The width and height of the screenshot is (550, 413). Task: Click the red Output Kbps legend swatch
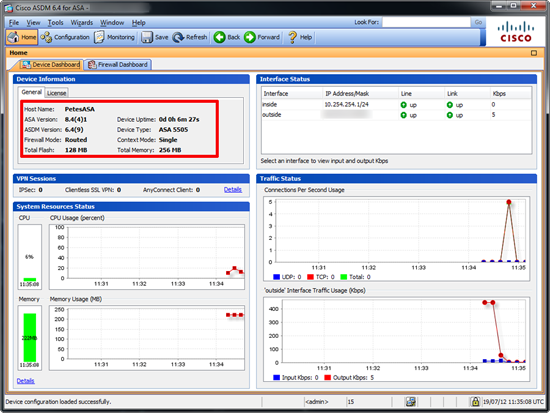pos(328,378)
